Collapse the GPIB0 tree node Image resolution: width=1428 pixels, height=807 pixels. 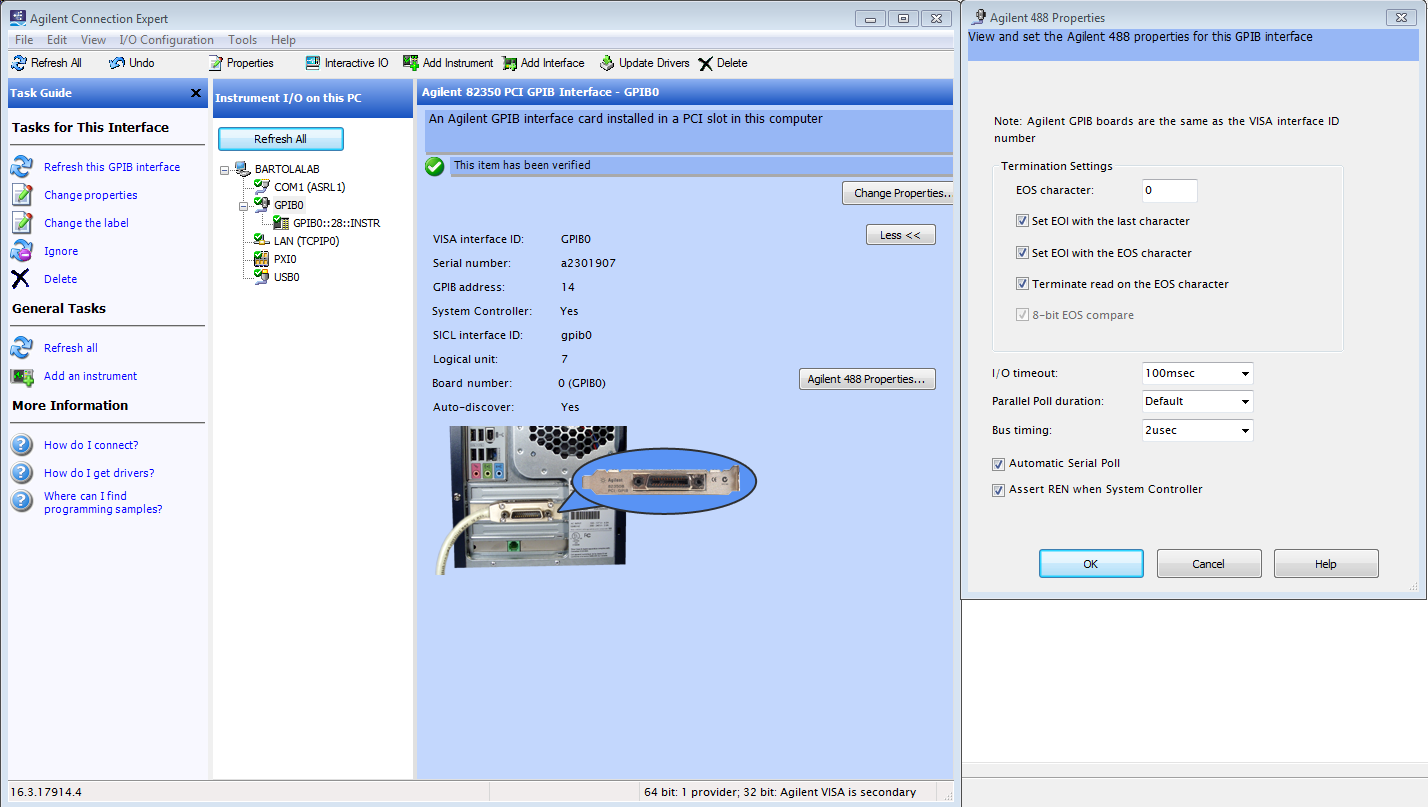point(245,205)
